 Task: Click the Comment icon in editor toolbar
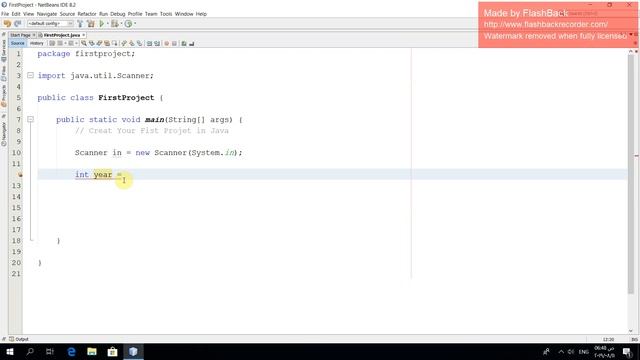[x=184, y=43]
